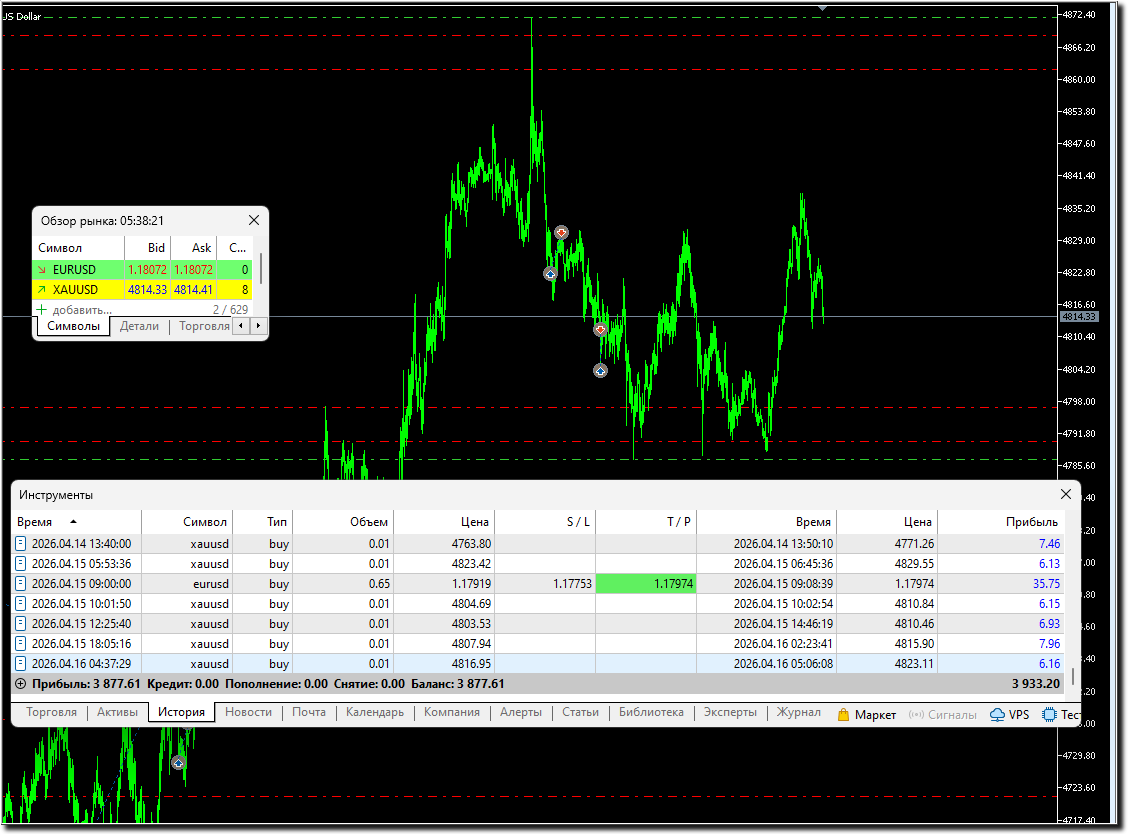Sort the history by the Время column
This screenshot has width=1128, height=834.
tap(35, 522)
